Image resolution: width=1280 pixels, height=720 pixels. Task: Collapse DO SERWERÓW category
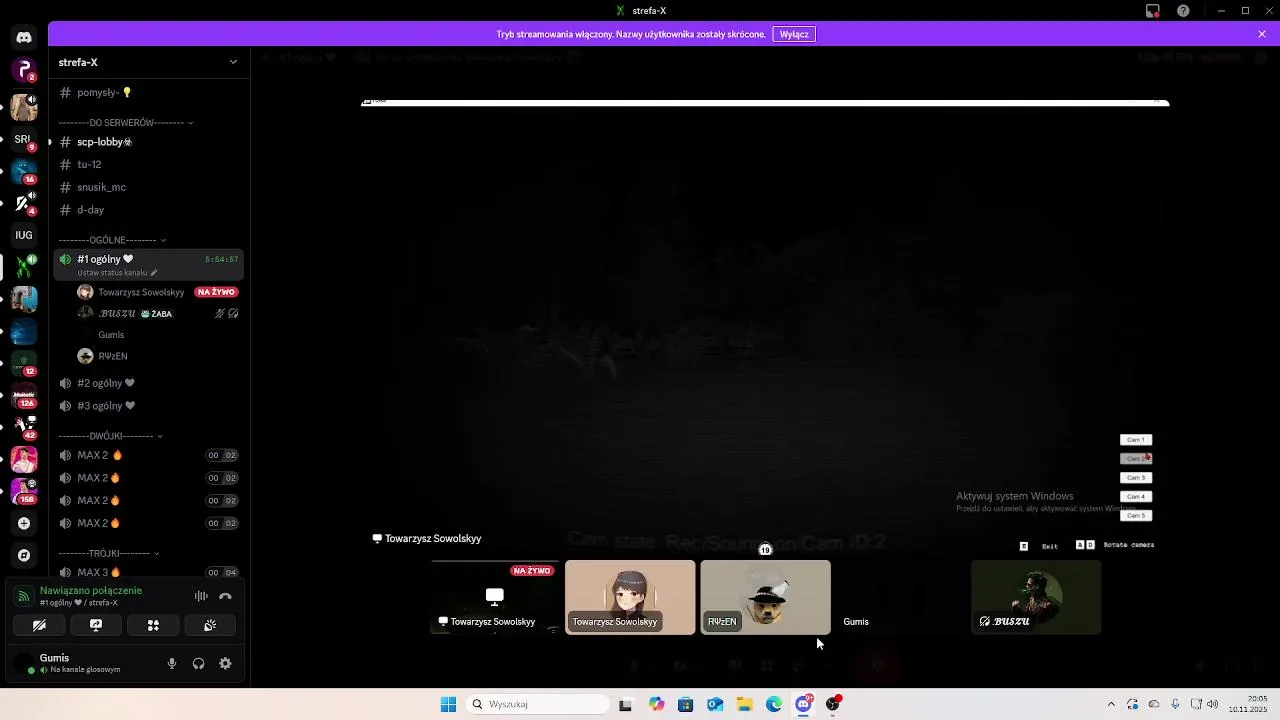click(x=126, y=123)
